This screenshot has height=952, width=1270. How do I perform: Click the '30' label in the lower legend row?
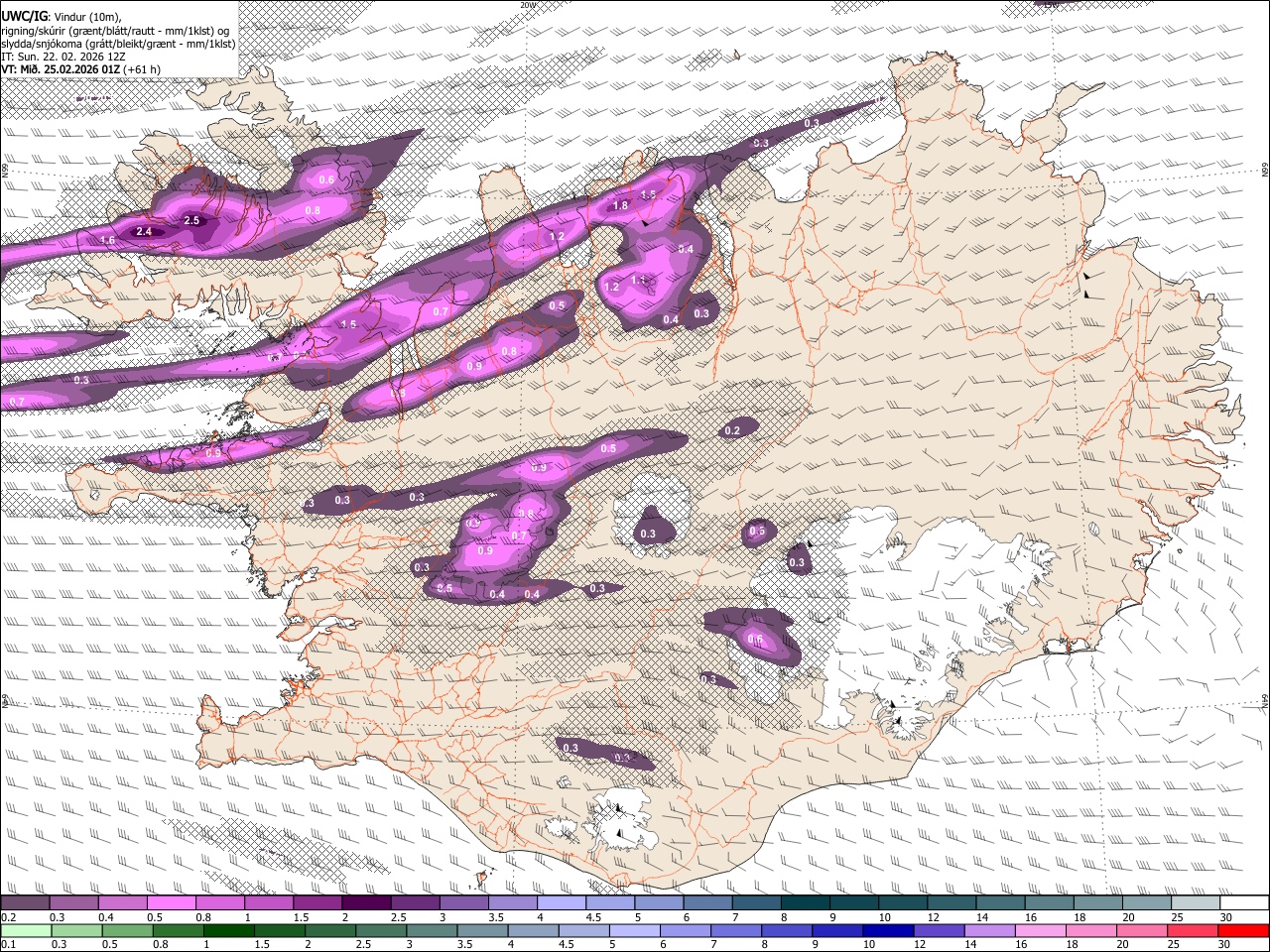pos(1223,945)
